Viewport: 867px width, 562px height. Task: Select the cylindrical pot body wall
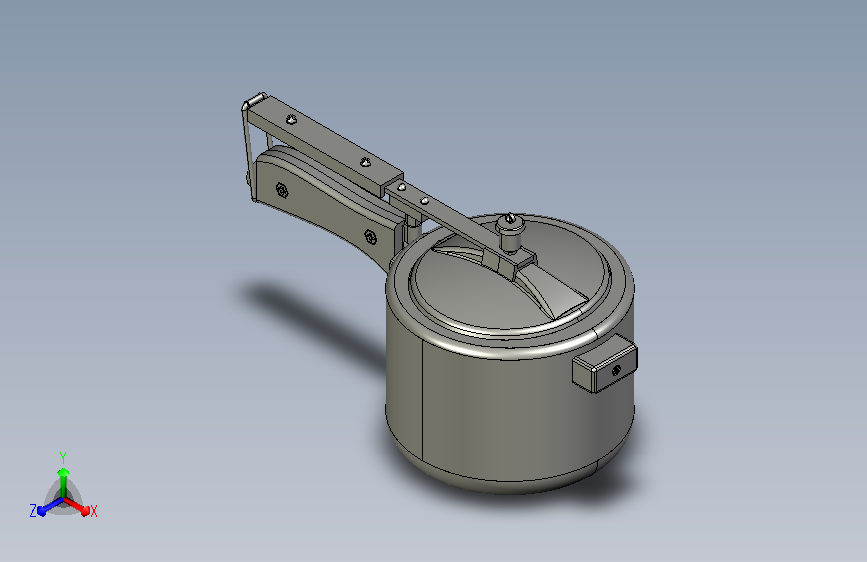click(509, 409)
